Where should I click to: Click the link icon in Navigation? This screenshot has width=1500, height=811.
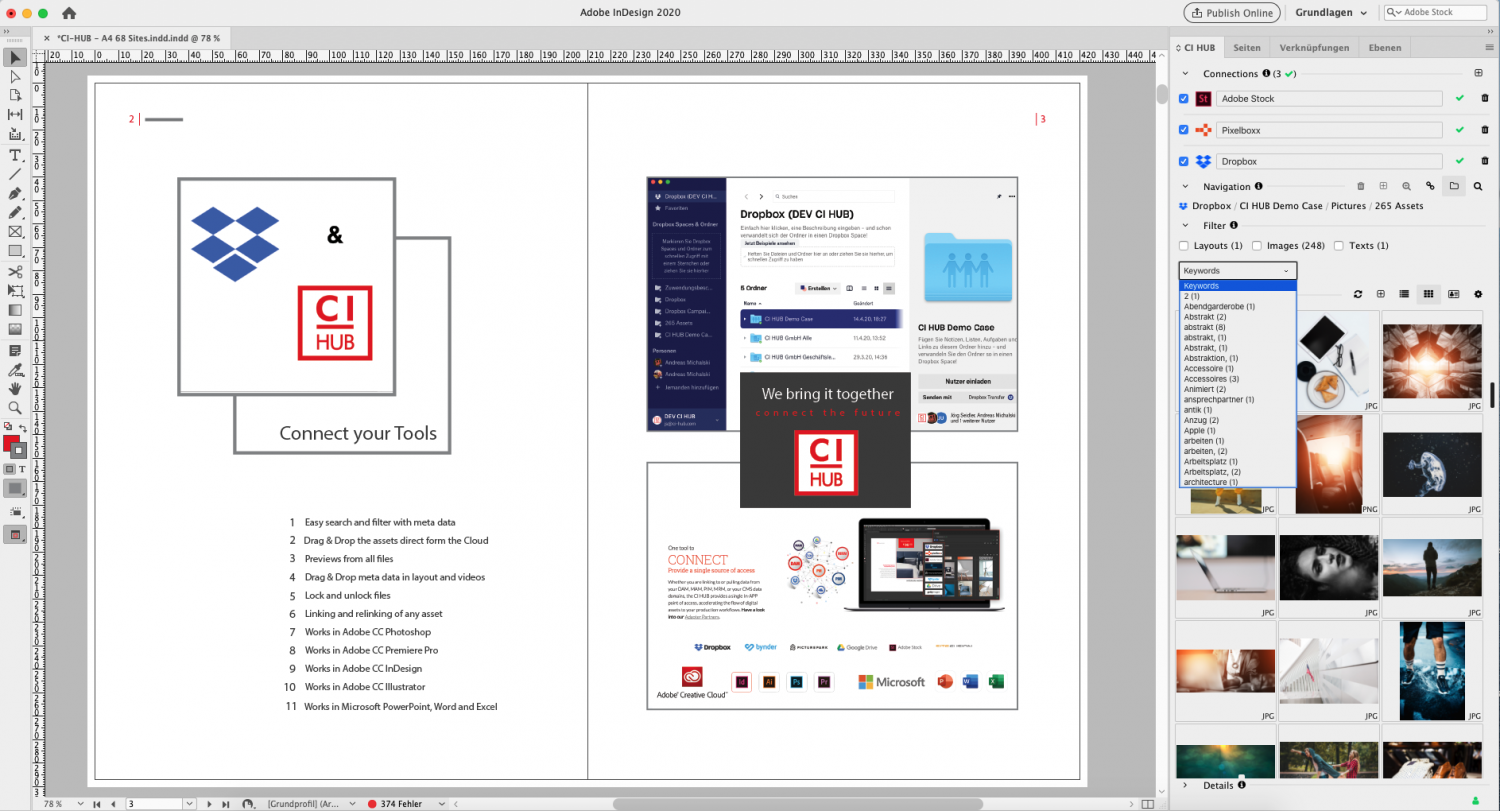click(x=1430, y=186)
